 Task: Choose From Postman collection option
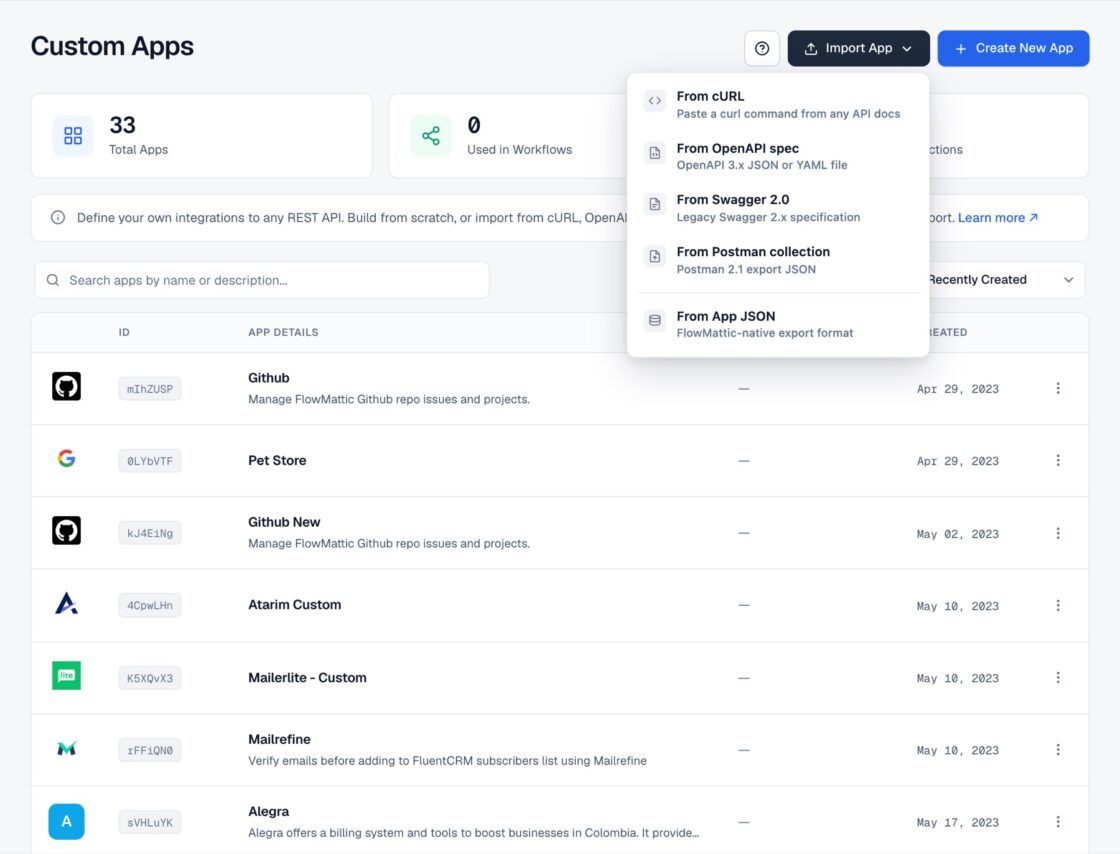(778, 260)
